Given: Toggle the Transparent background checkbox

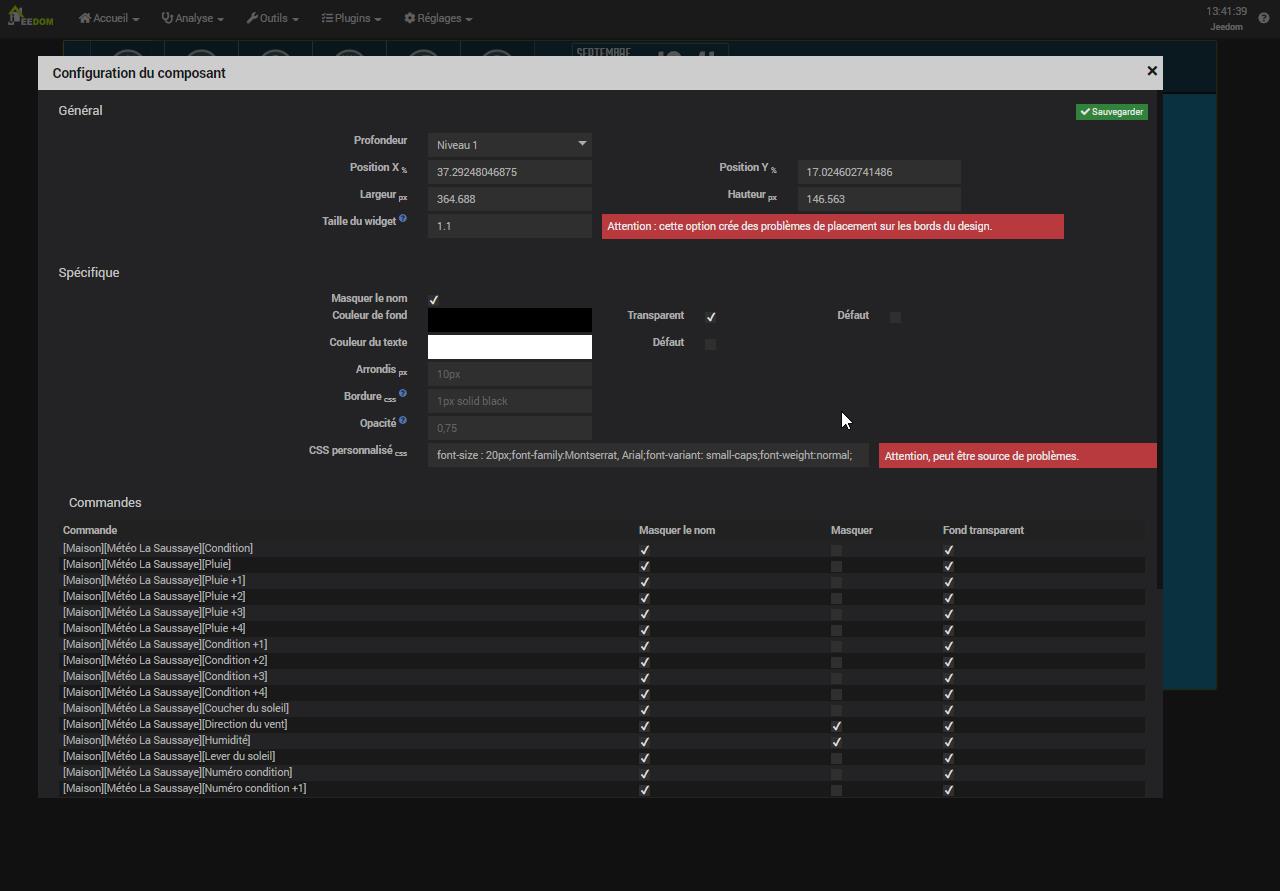Looking at the screenshot, I should [x=711, y=317].
